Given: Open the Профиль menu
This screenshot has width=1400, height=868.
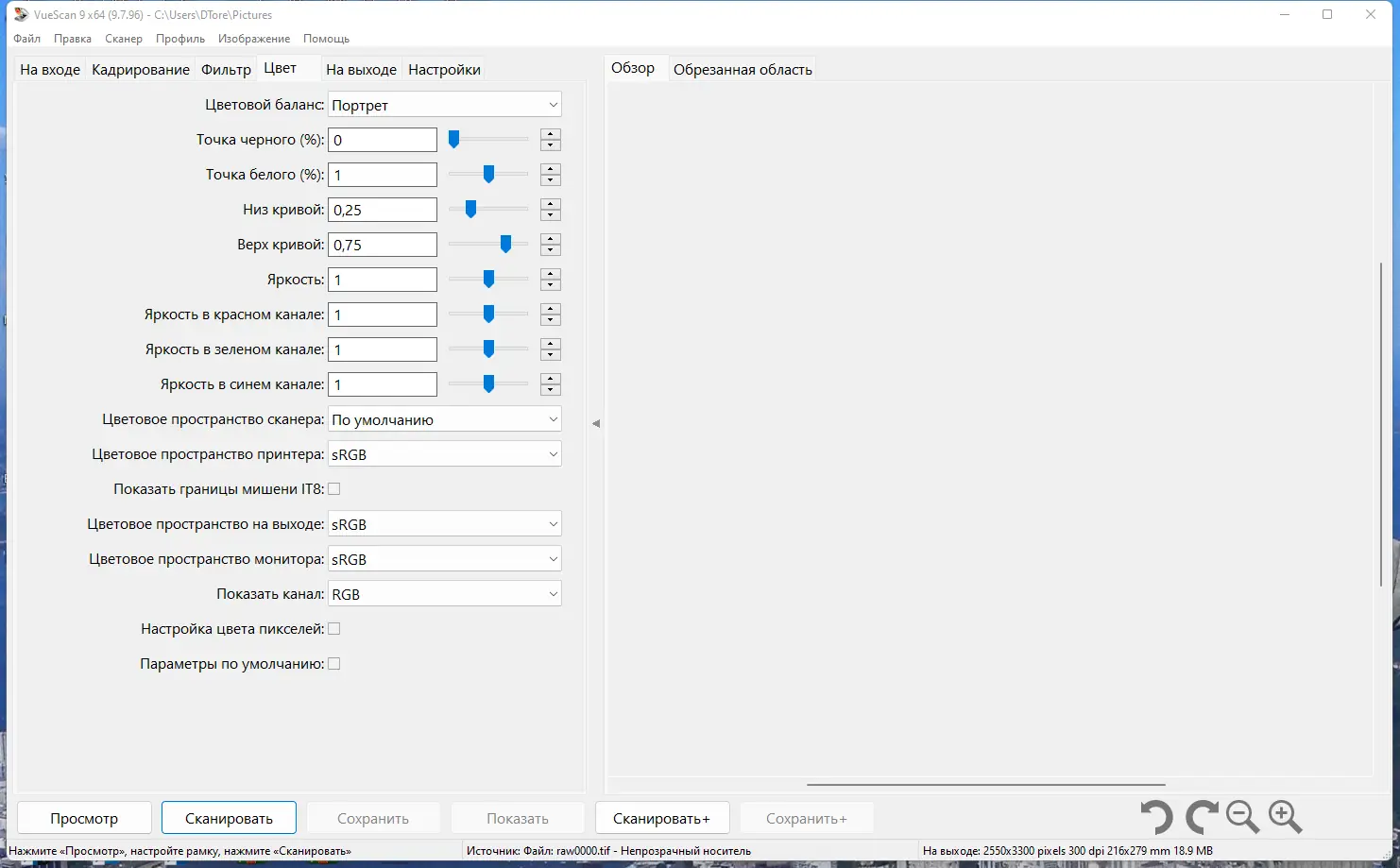Looking at the screenshot, I should pyautogui.click(x=180, y=39).
